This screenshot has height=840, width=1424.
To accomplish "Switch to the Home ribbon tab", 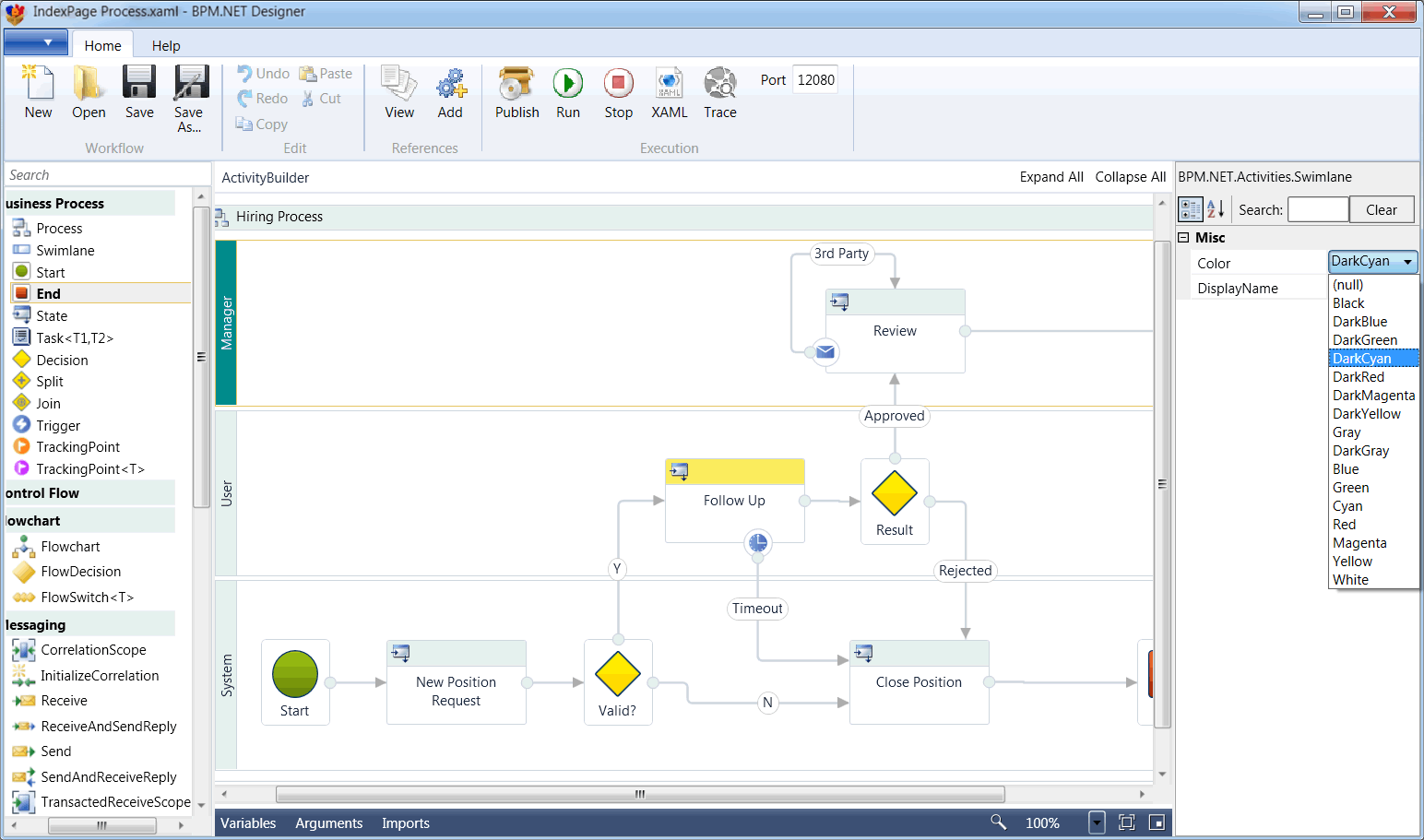I will coord(102,45).
